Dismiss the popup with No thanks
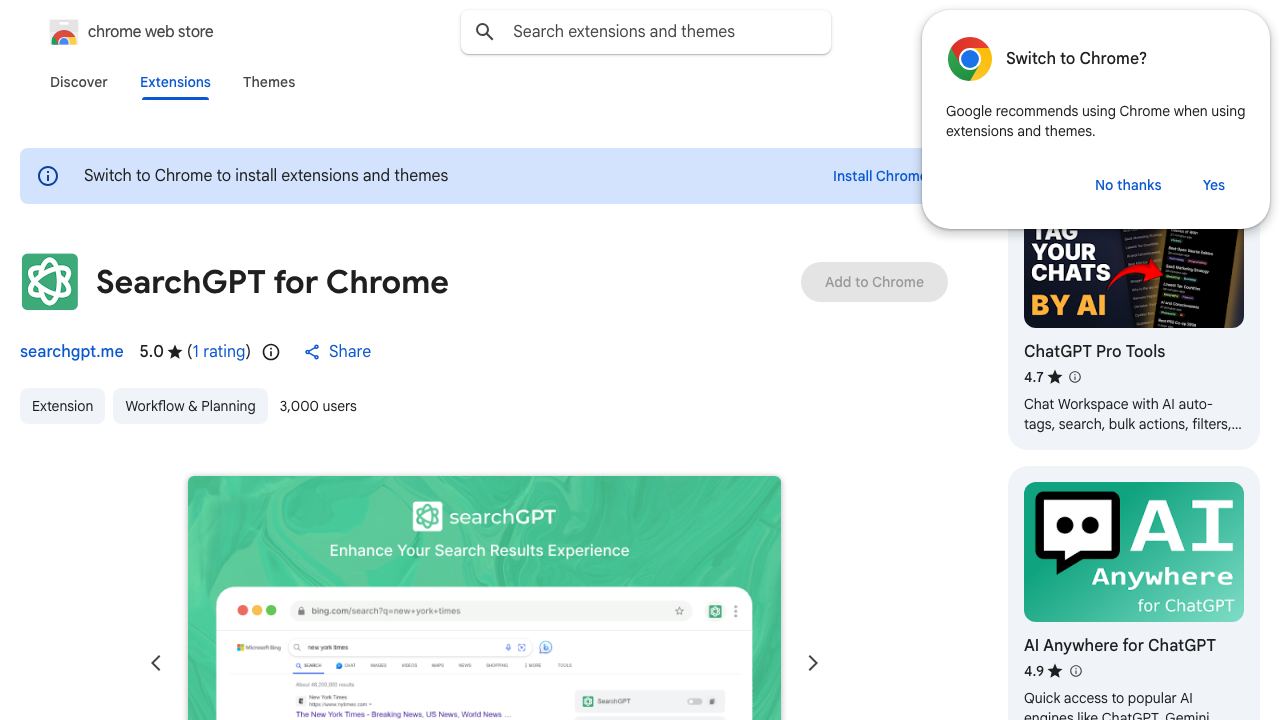The width and height of the screenshot is (1280, 720). (1128, 185)
